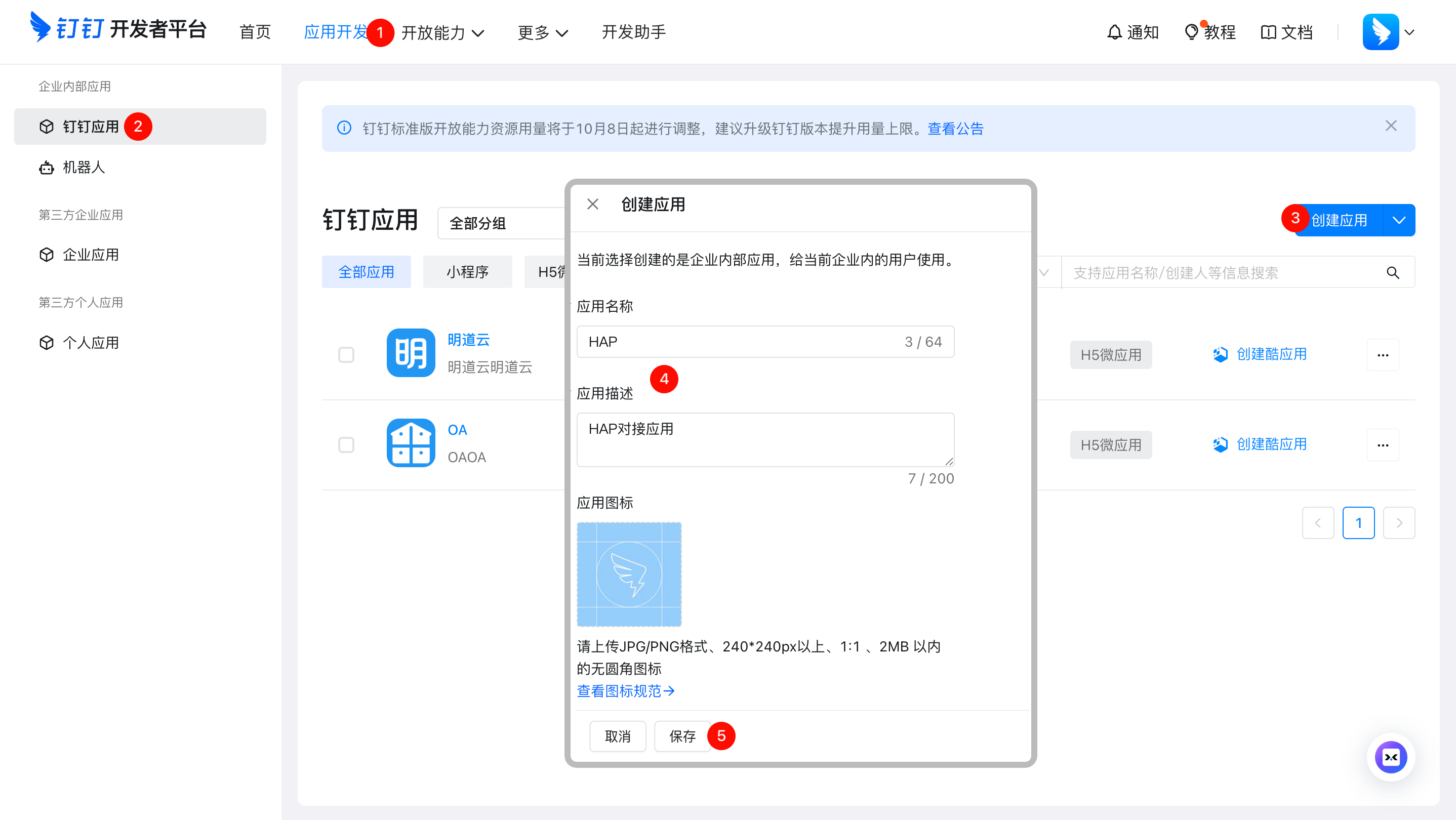Tick the 明道云 row checkbox
Screen dimensions: 1456x820
tap(346, 355)
